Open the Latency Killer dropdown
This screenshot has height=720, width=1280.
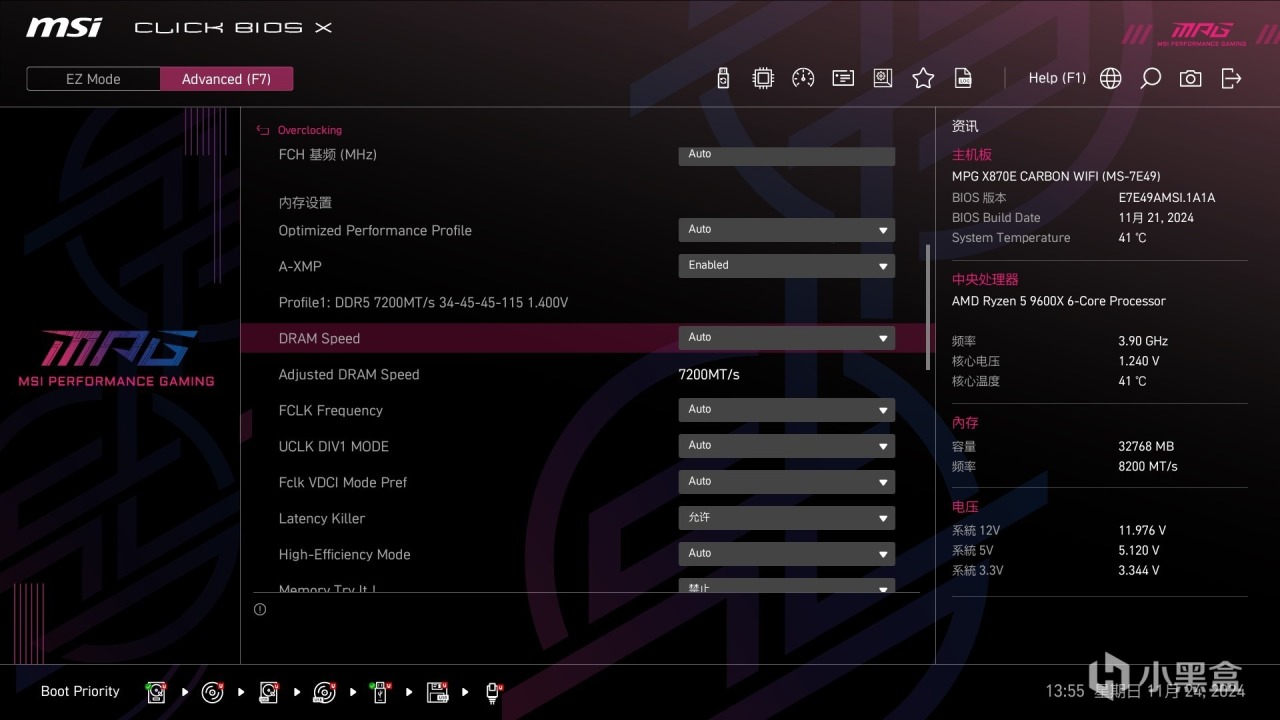pyautogui.click(x=786, y=518)
